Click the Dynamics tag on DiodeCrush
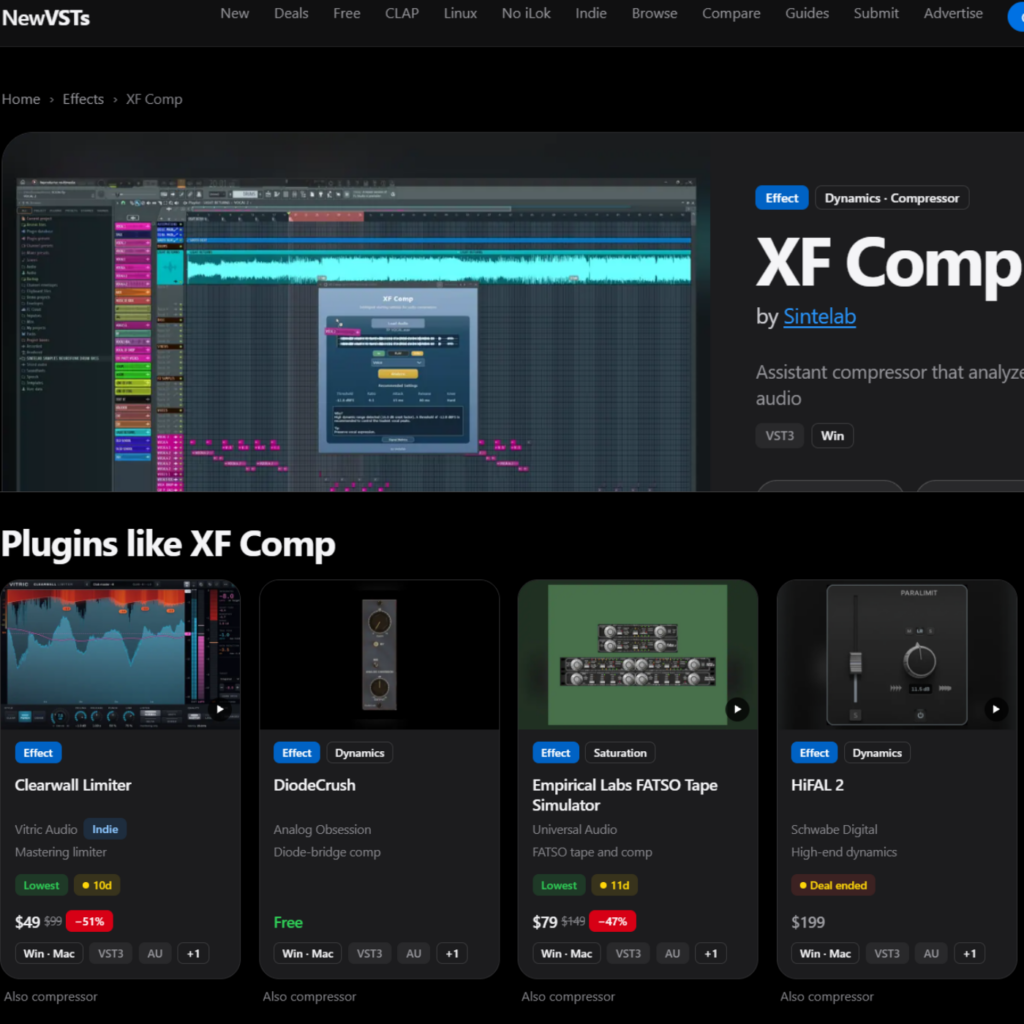Viewport: 1024px width, 1024px height. click(x=359, y=753)
